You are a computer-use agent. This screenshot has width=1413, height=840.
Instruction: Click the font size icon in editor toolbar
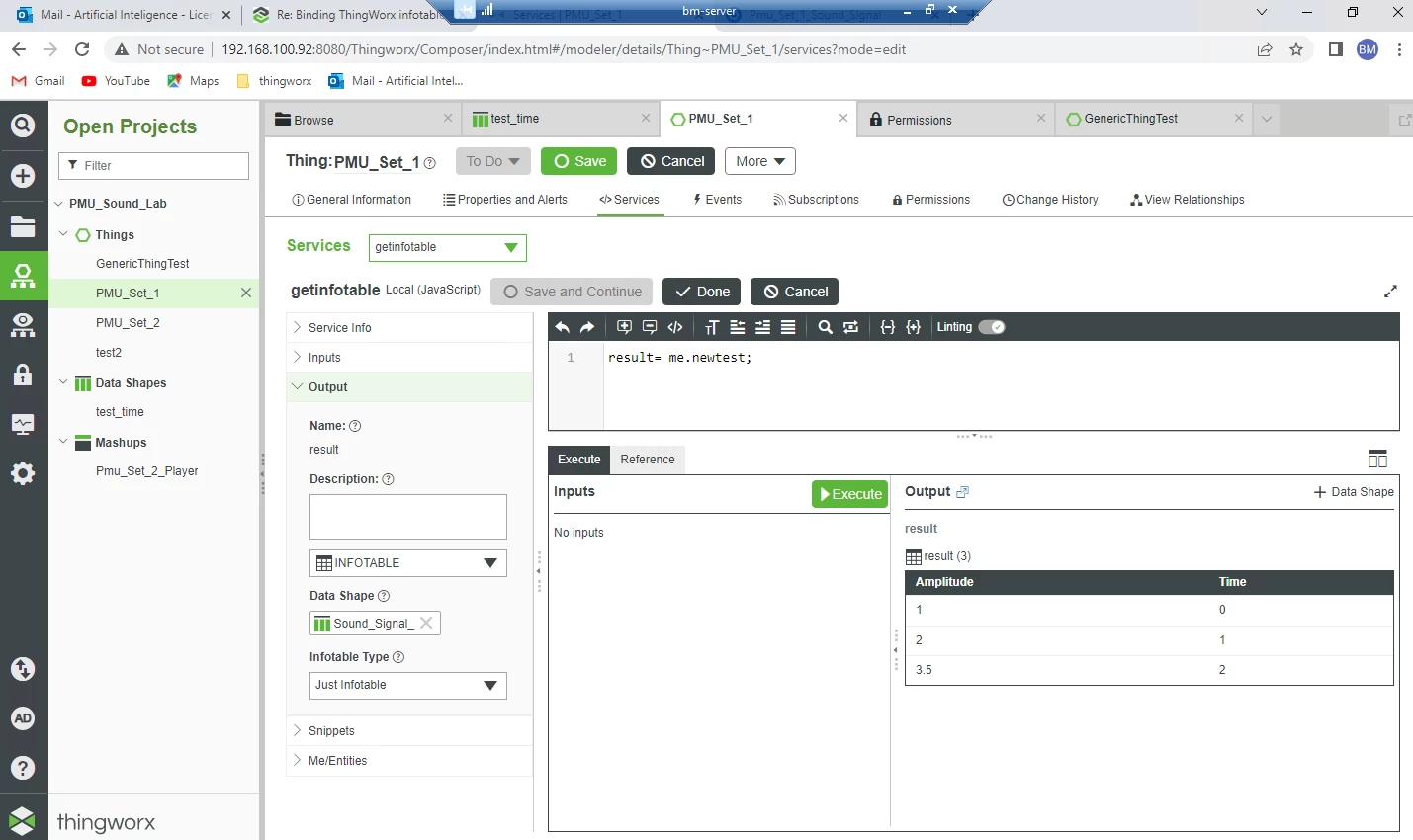click(x=712, y=327)
